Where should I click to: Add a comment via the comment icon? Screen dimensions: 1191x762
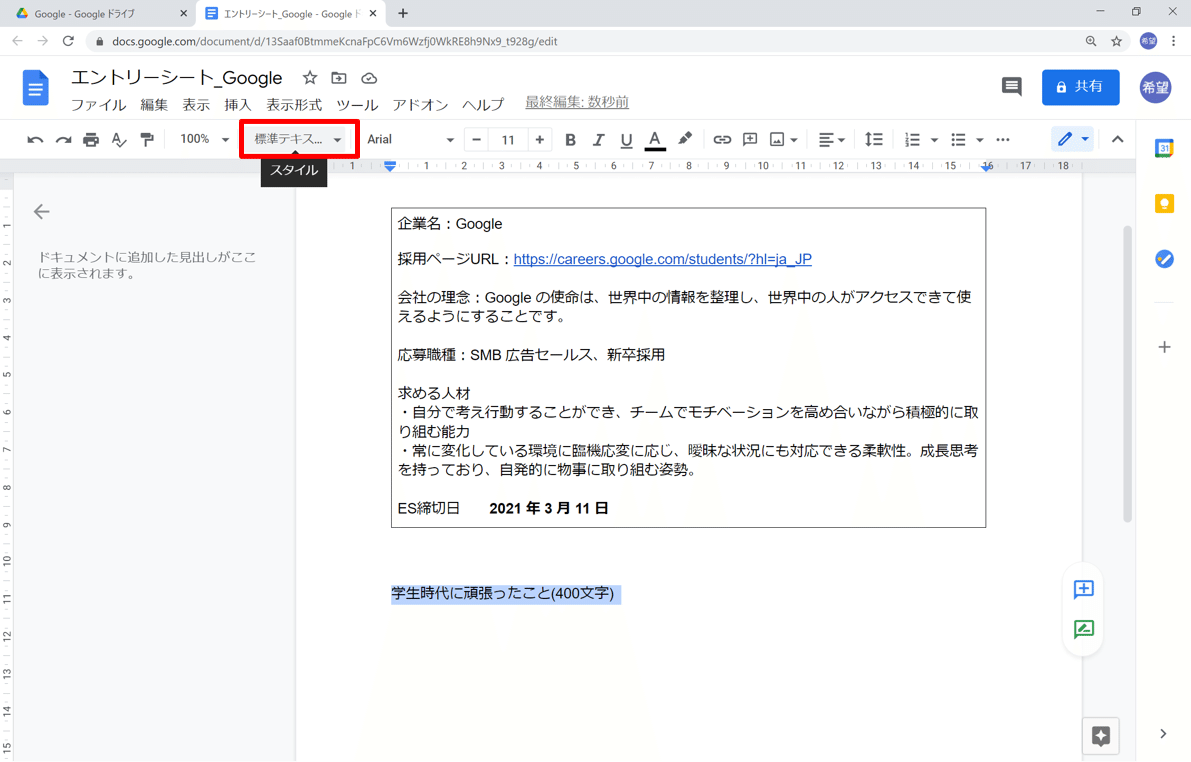coord(750,139)
